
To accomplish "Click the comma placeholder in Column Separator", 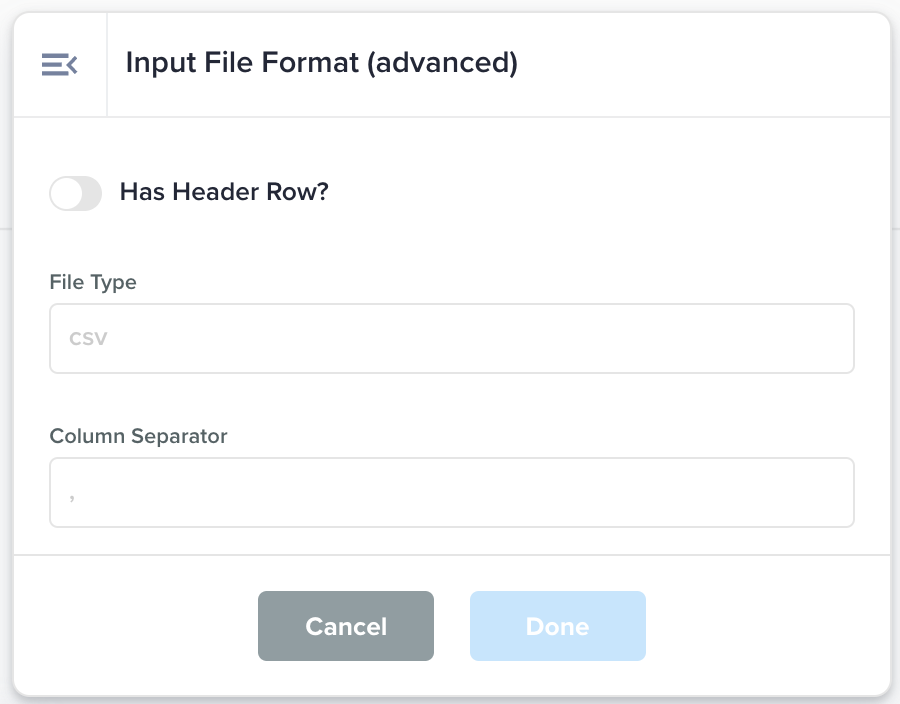I will tap(73, 495).
